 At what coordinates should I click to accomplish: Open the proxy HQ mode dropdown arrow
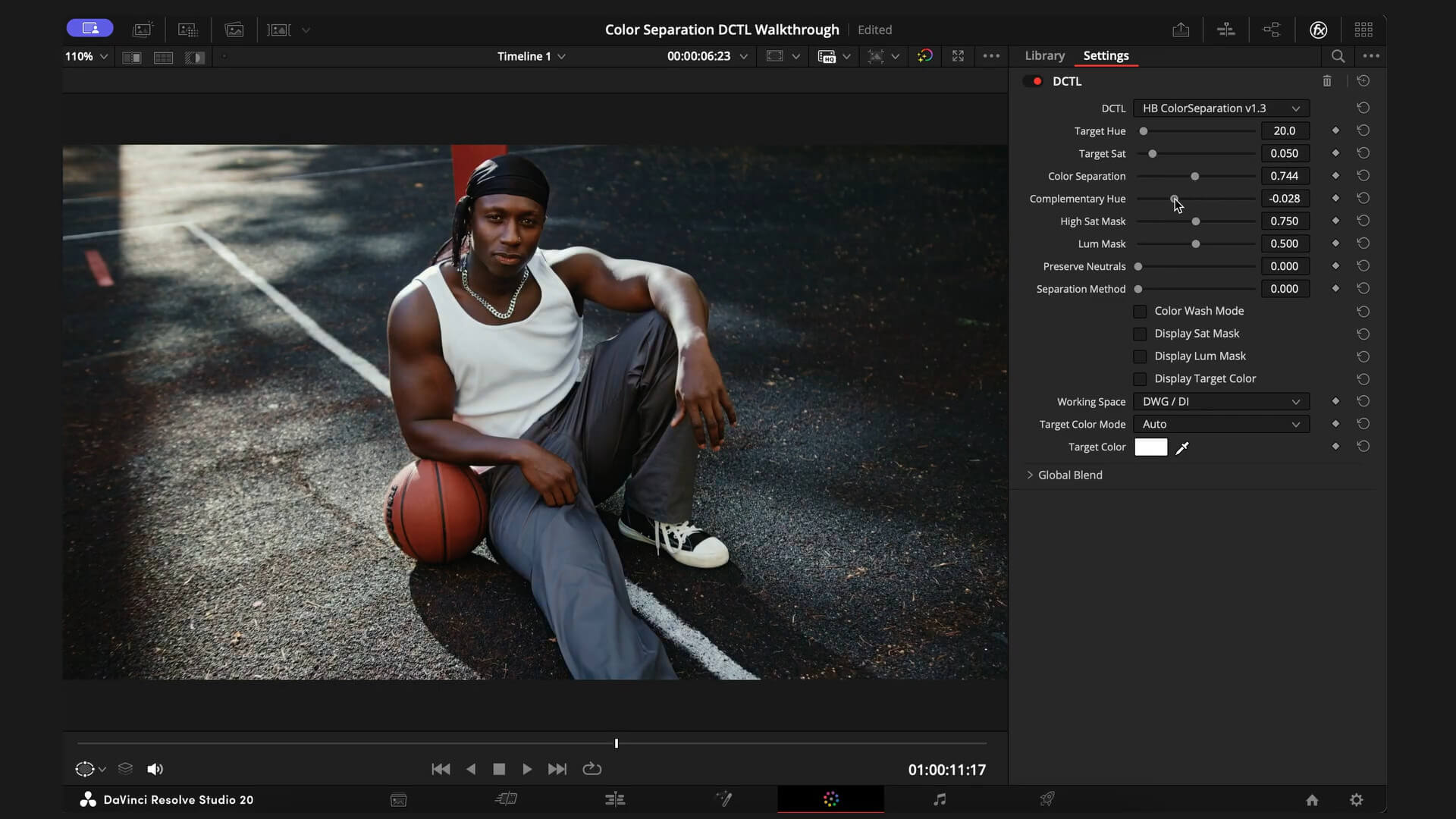(x=846, y=57)
